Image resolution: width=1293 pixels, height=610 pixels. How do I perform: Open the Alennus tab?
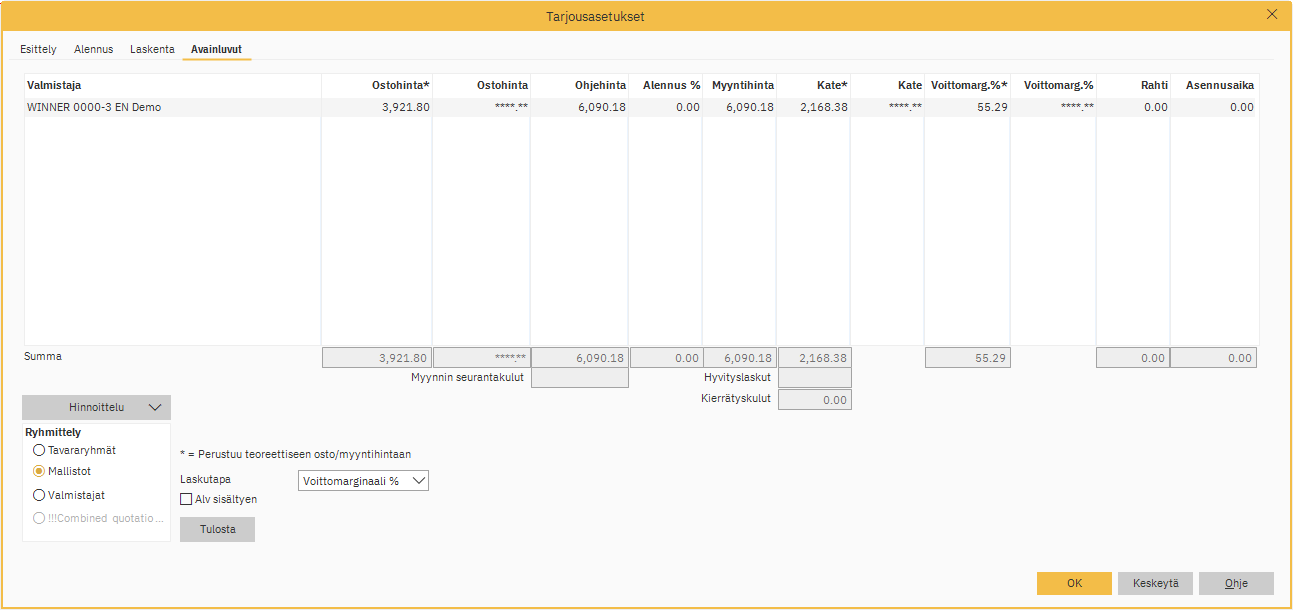coord(93,49)
